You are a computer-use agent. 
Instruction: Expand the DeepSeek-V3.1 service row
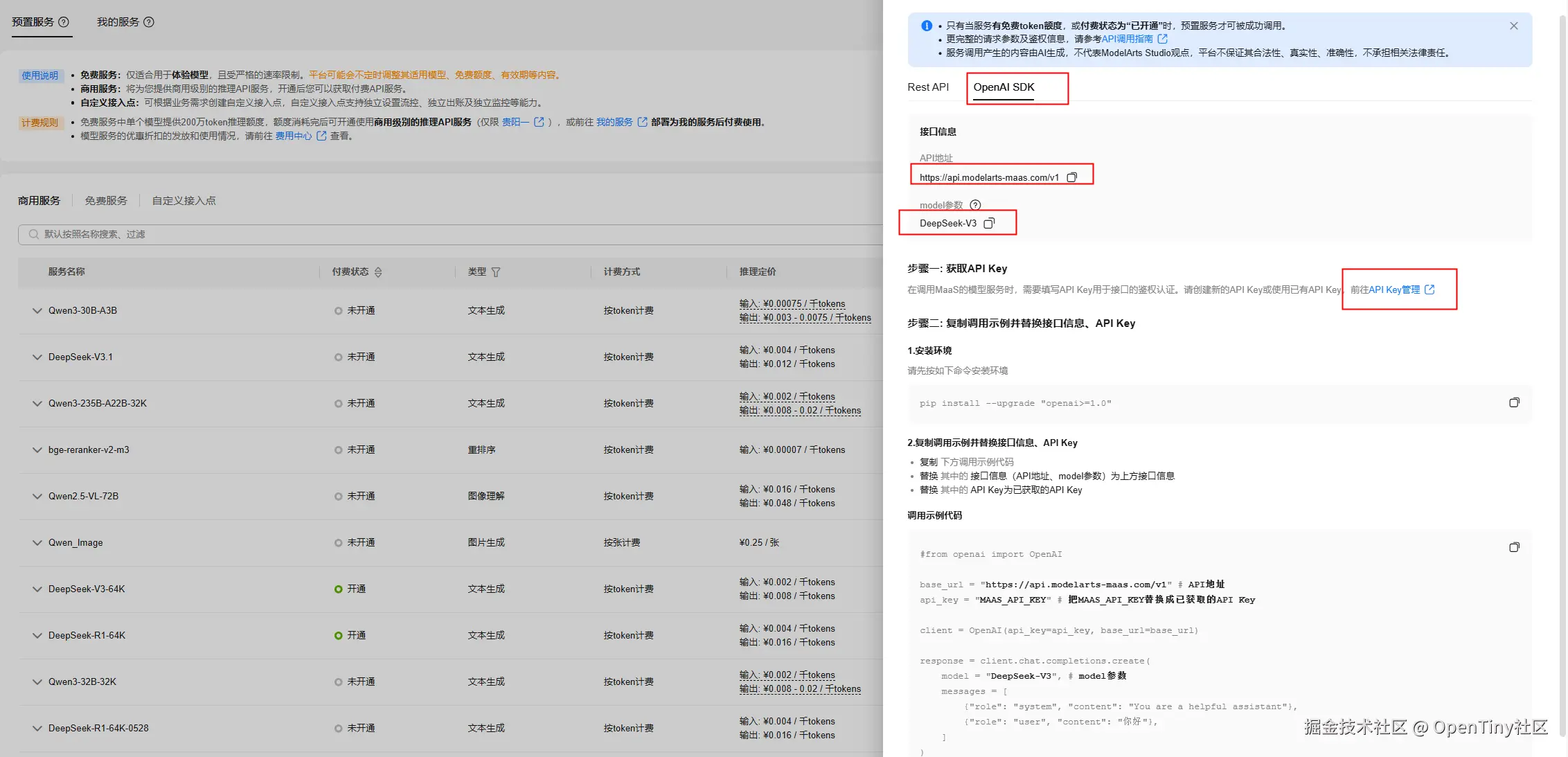click(x=37, y=357)
